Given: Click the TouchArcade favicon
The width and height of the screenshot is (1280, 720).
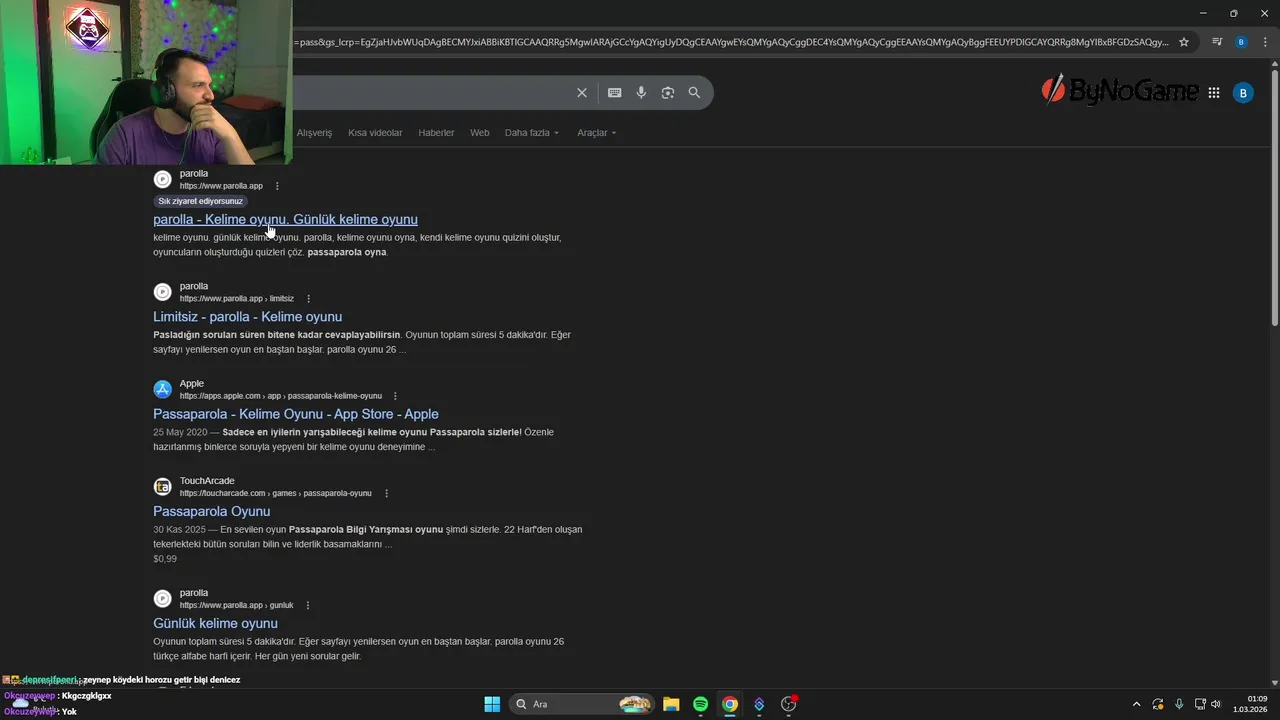Looking at the screenshot, I should point(162,486).
